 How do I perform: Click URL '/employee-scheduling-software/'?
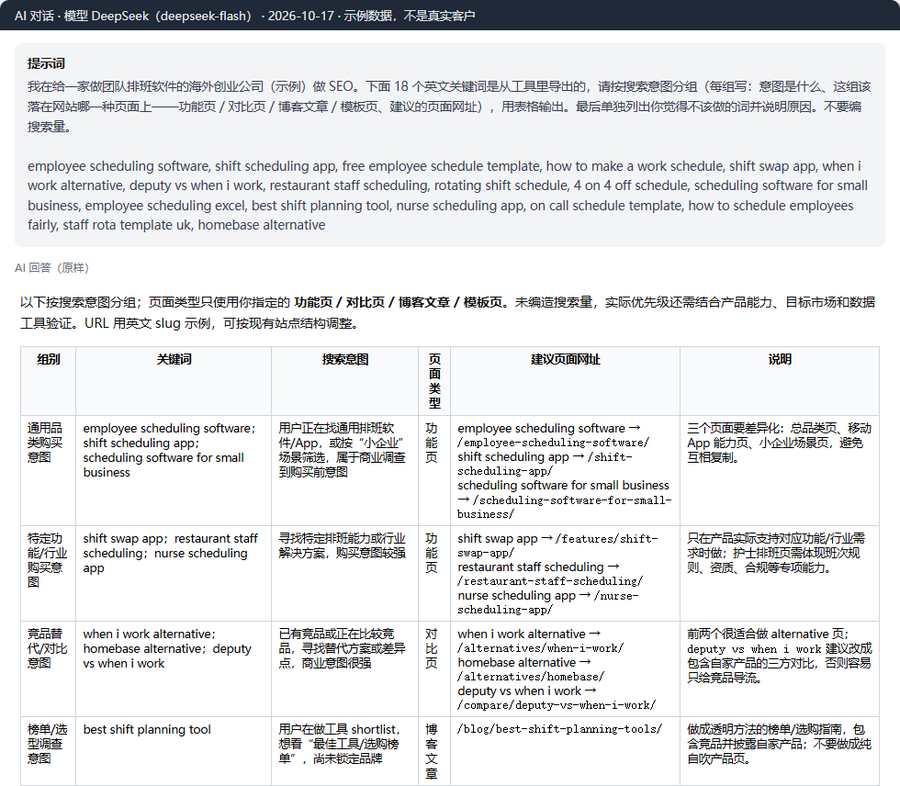point(553,443)
